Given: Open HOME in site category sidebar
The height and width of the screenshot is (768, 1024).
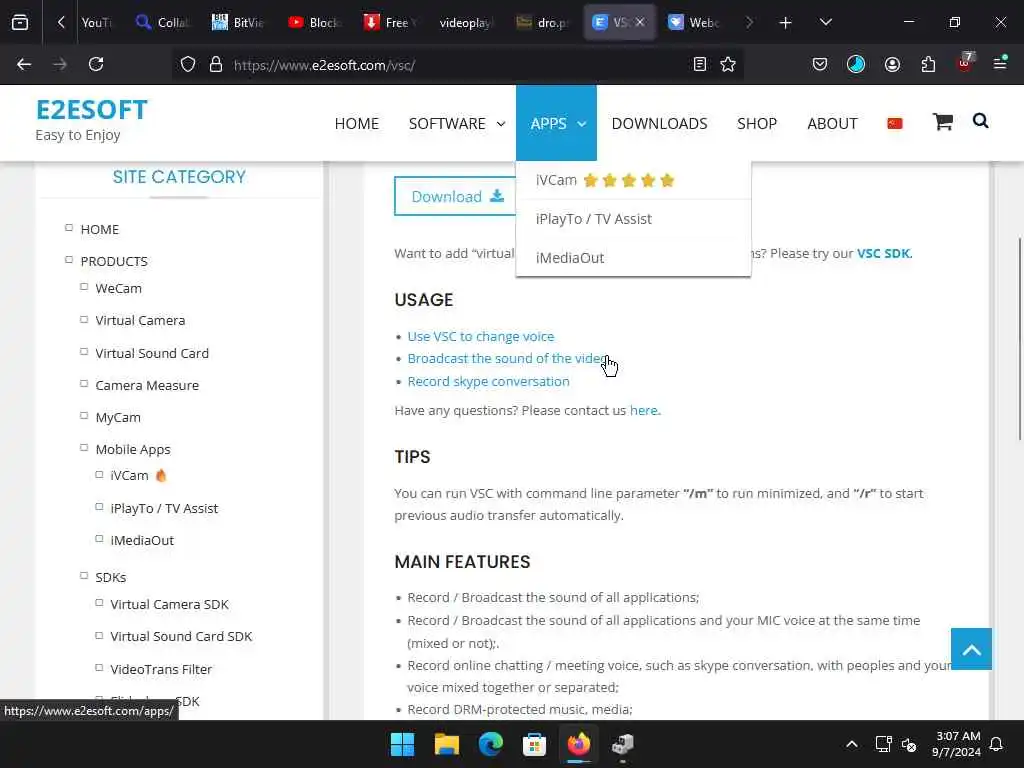Looking at the screenshot, I should [99, 229].
